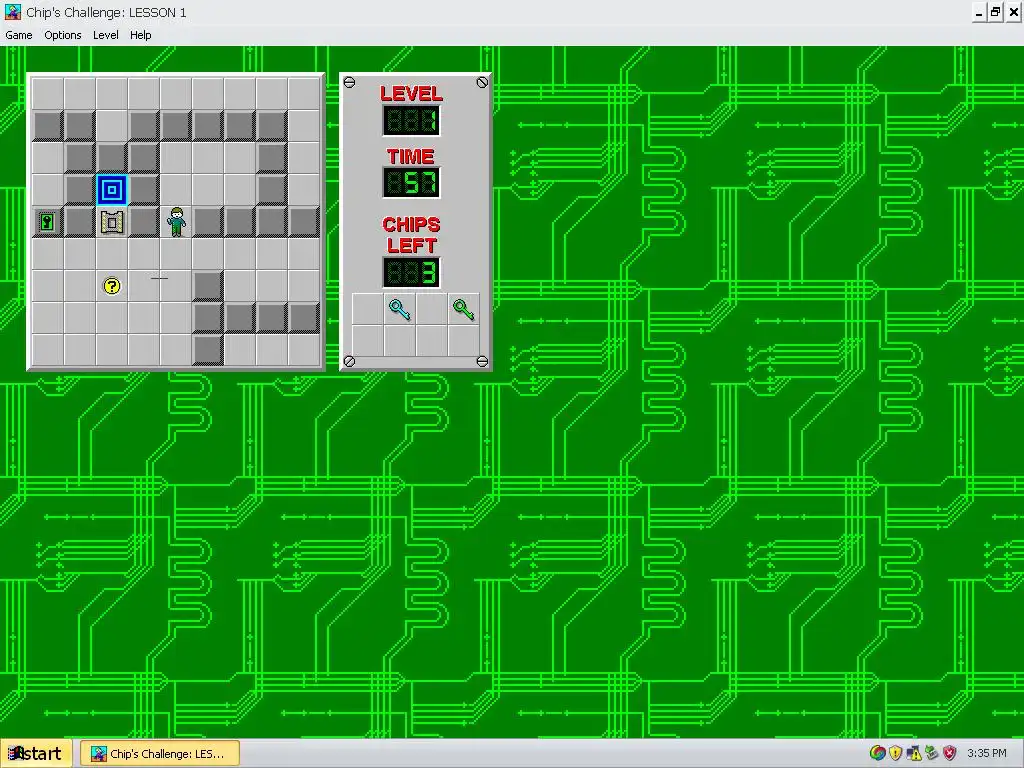Click the 3:35 PM taskbar clock
The height and width of the screenshot is (768, 1024).
coord(987,753)
